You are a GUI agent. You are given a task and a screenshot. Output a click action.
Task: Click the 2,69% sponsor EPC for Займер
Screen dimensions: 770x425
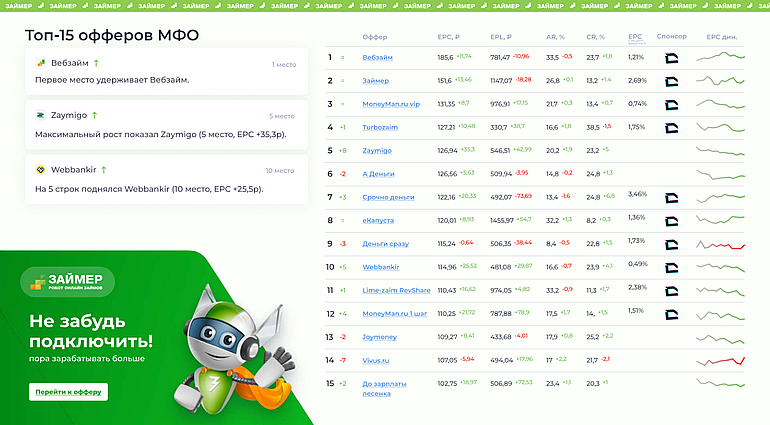click(x=637, y=80)
